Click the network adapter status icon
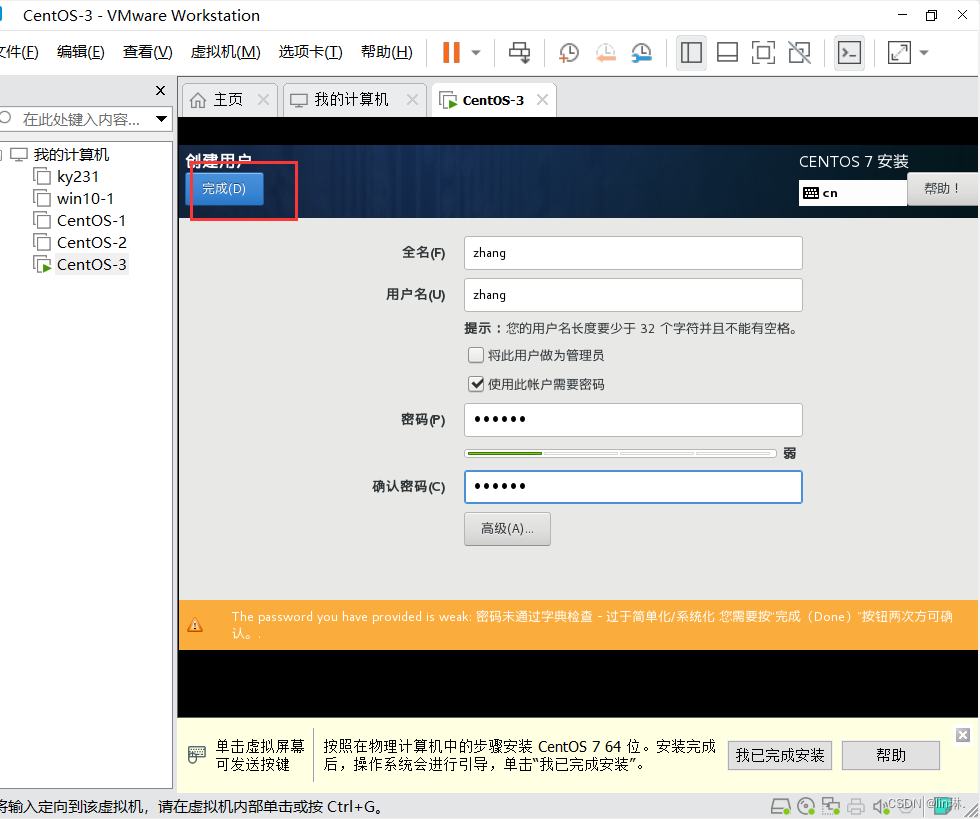This screenshot has width=980, height=819. click(x=831, y=806)
